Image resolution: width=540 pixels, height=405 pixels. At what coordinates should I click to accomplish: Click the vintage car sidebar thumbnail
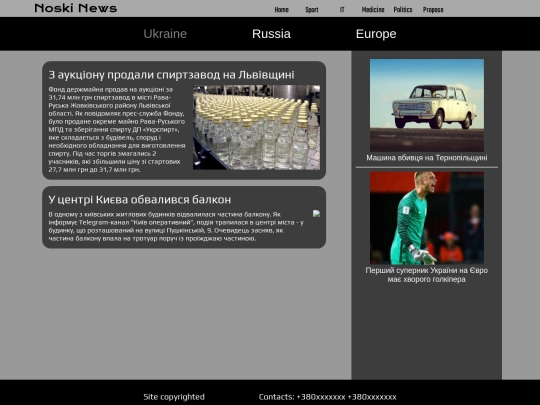point(427,105)
